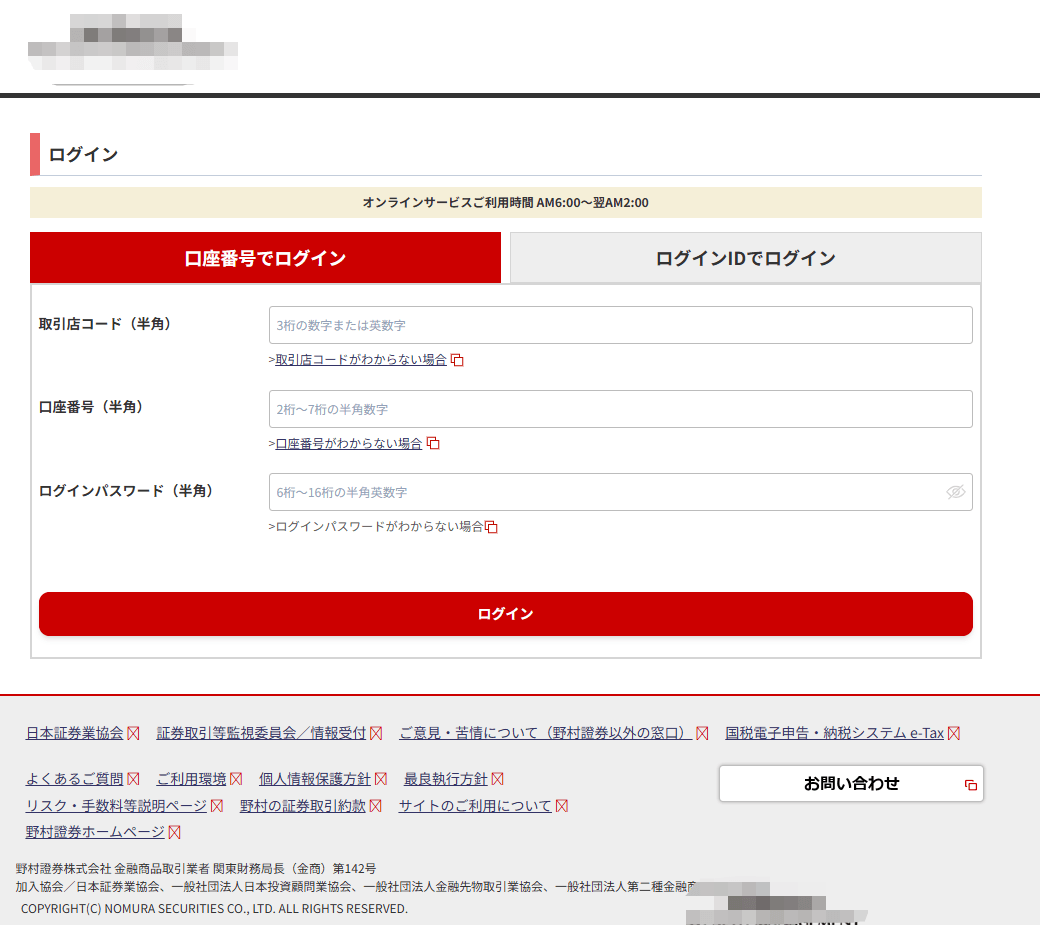1040x925 pixels.
Task: Switch to the ログインIDでログイン tab
Action: 745,257
